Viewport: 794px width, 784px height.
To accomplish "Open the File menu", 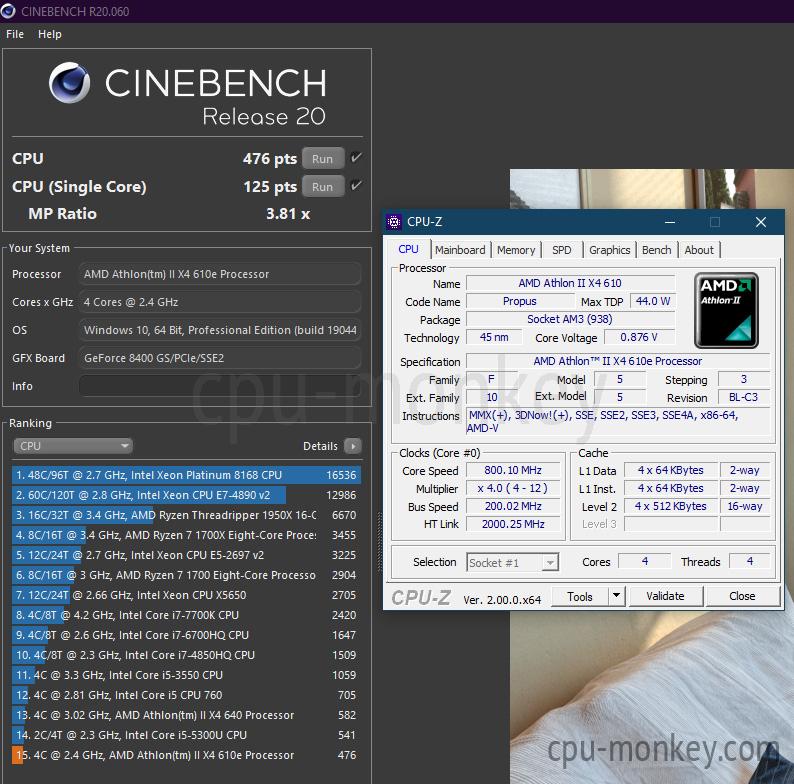I will pos(15,34).
